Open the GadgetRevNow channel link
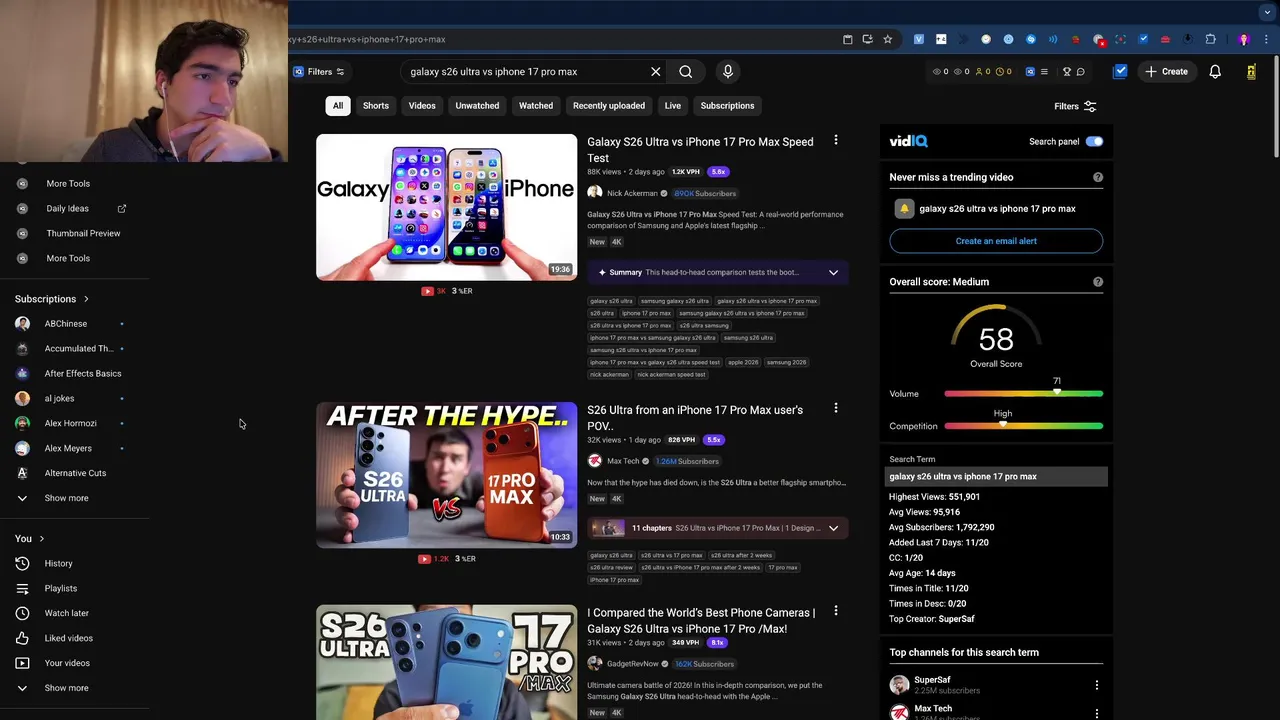Image resolution: width=1280 pixels, height=720 pixels. coord(632,664)
